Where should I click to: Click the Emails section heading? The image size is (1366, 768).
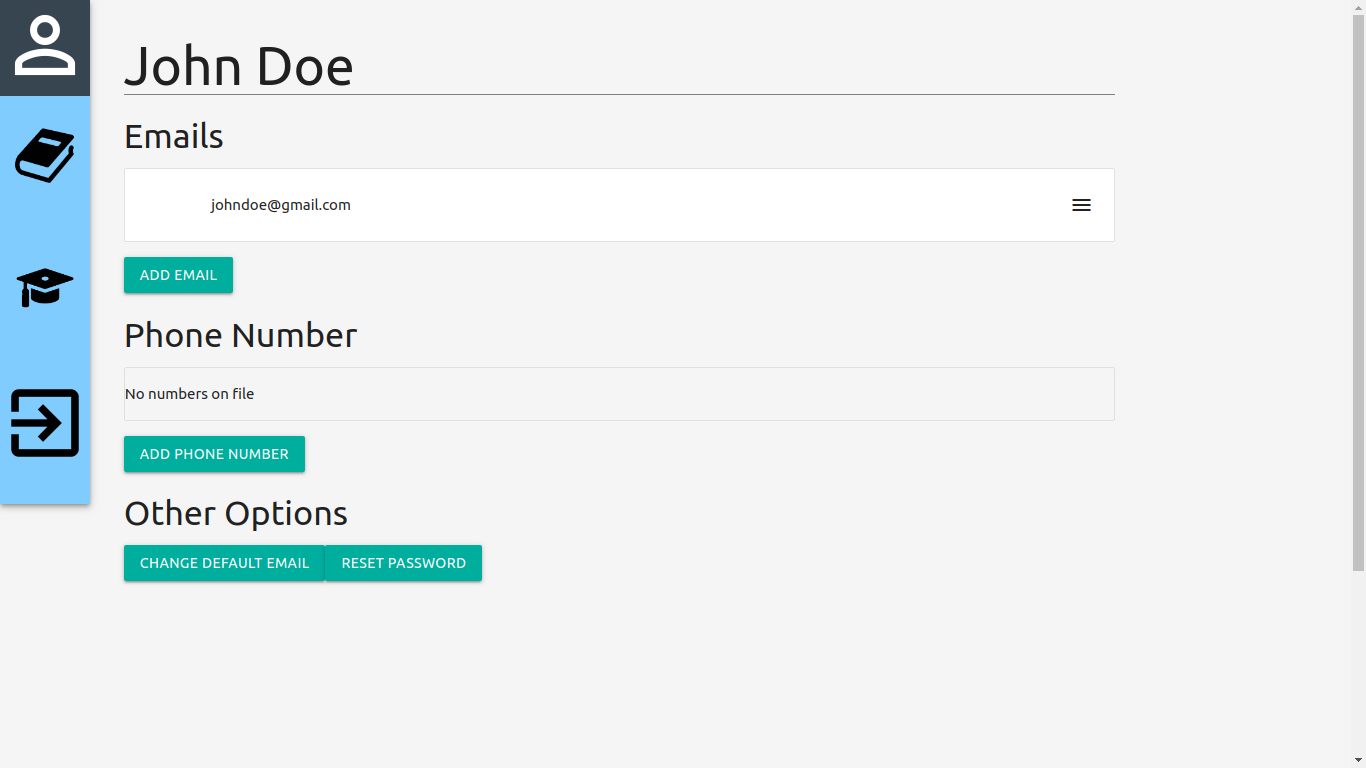click(x=174, y=136)
